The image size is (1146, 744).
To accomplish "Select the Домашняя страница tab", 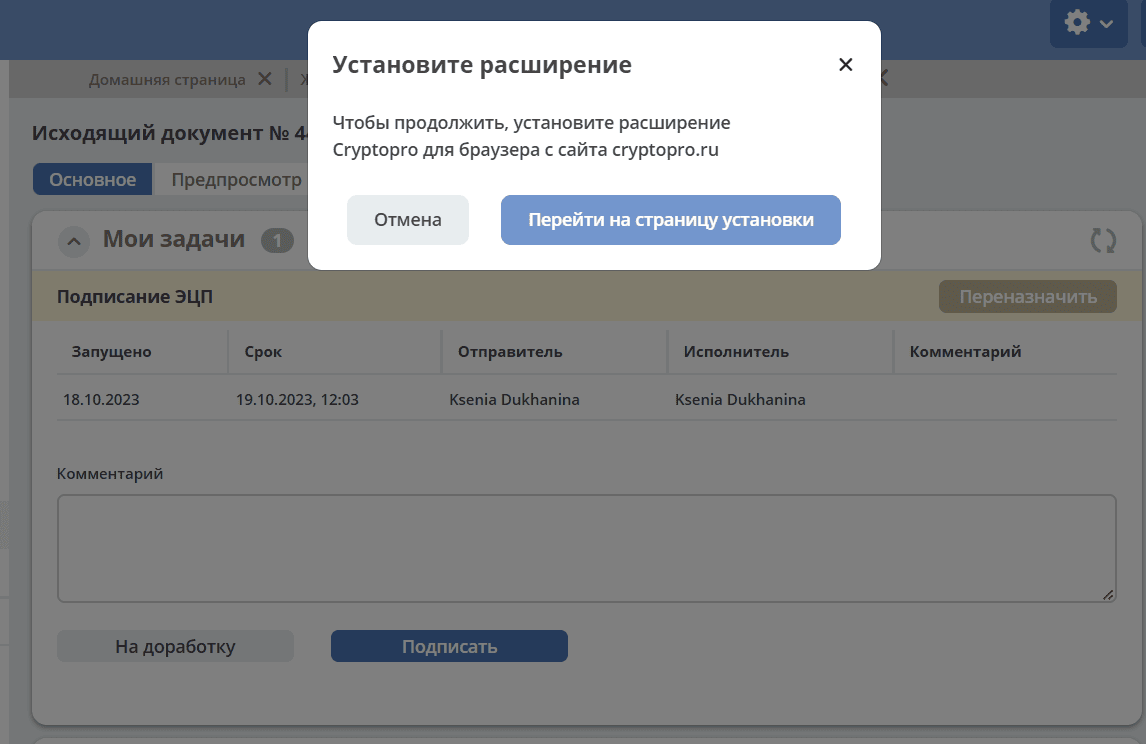I will [x=167, y=80].
